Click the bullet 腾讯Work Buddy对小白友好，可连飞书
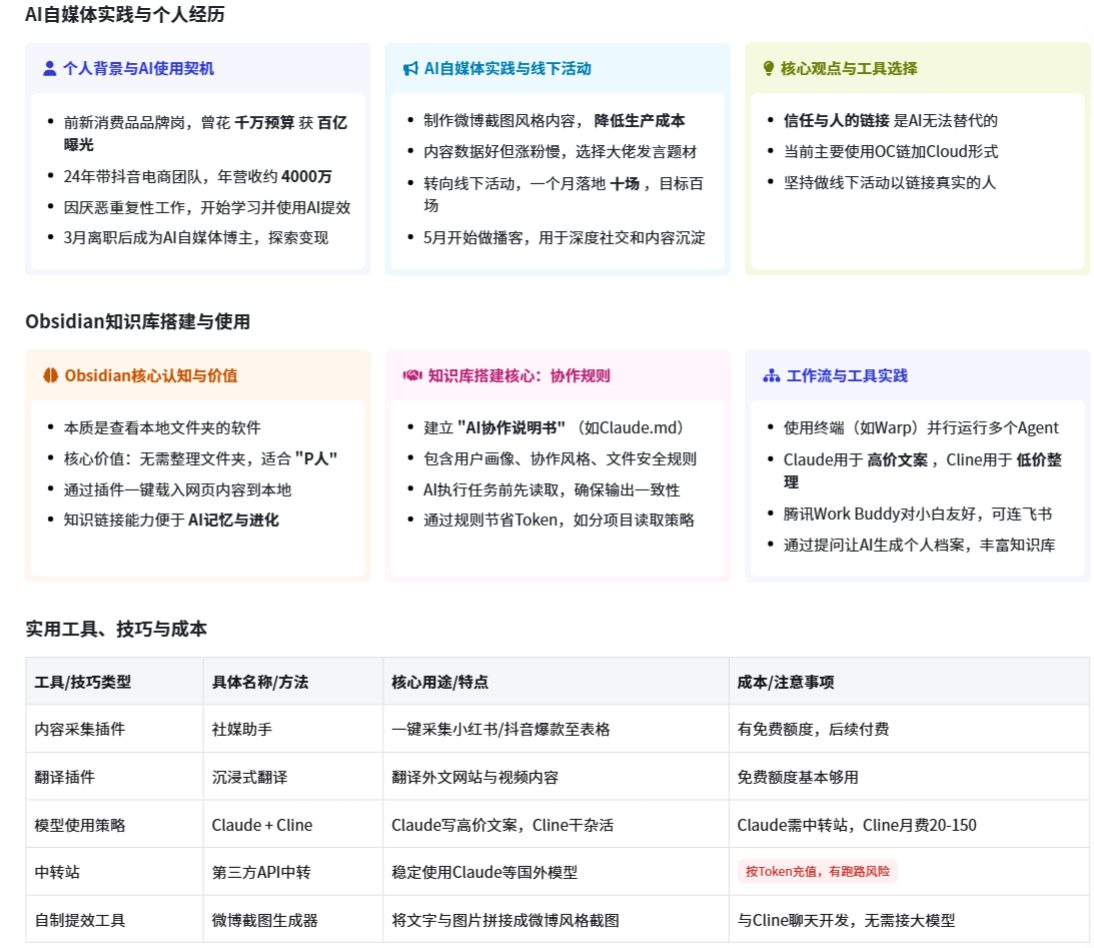Image resolution: width=1094 pixels, height=948 pixels. point(917,514)
